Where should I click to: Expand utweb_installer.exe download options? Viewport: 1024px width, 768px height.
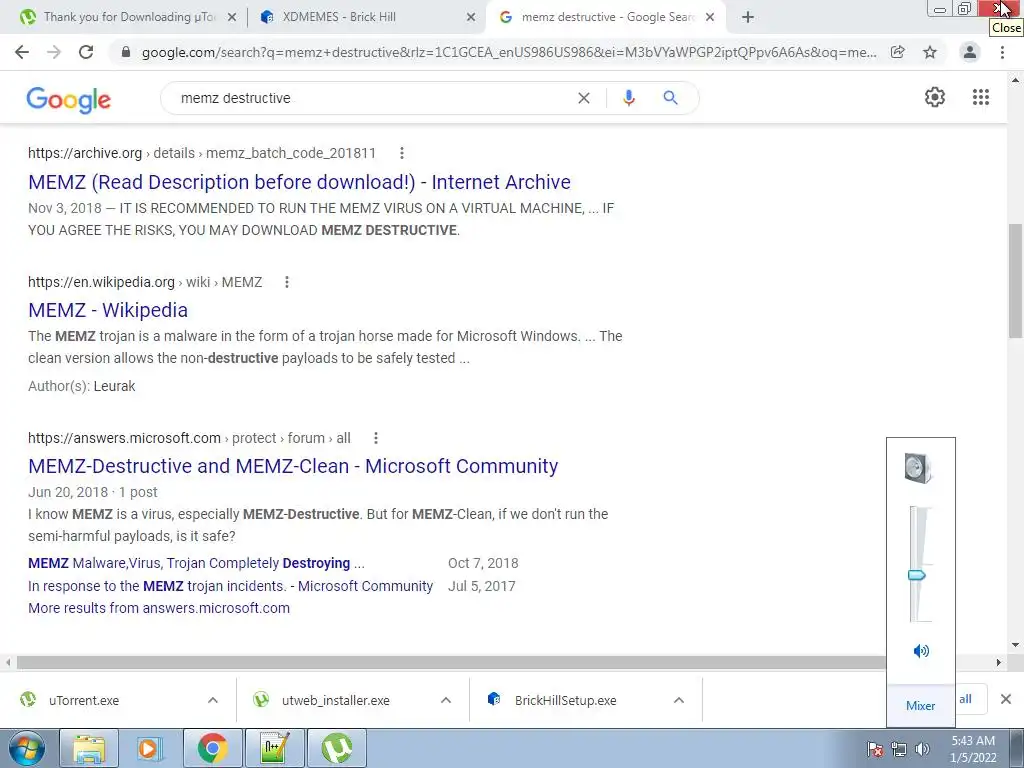[x=446, y=700]
